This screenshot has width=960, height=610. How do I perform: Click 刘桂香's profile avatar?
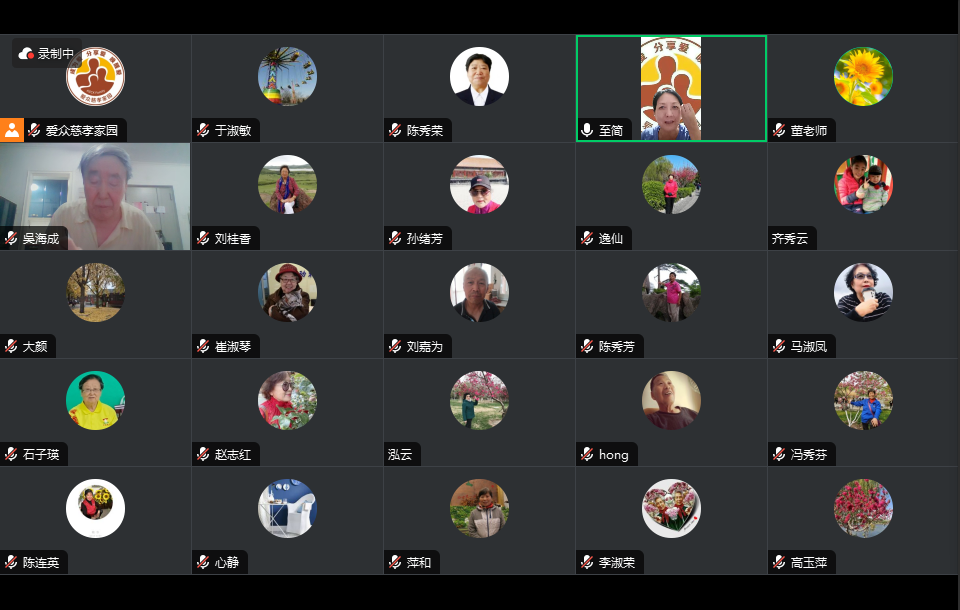point(287,184)
